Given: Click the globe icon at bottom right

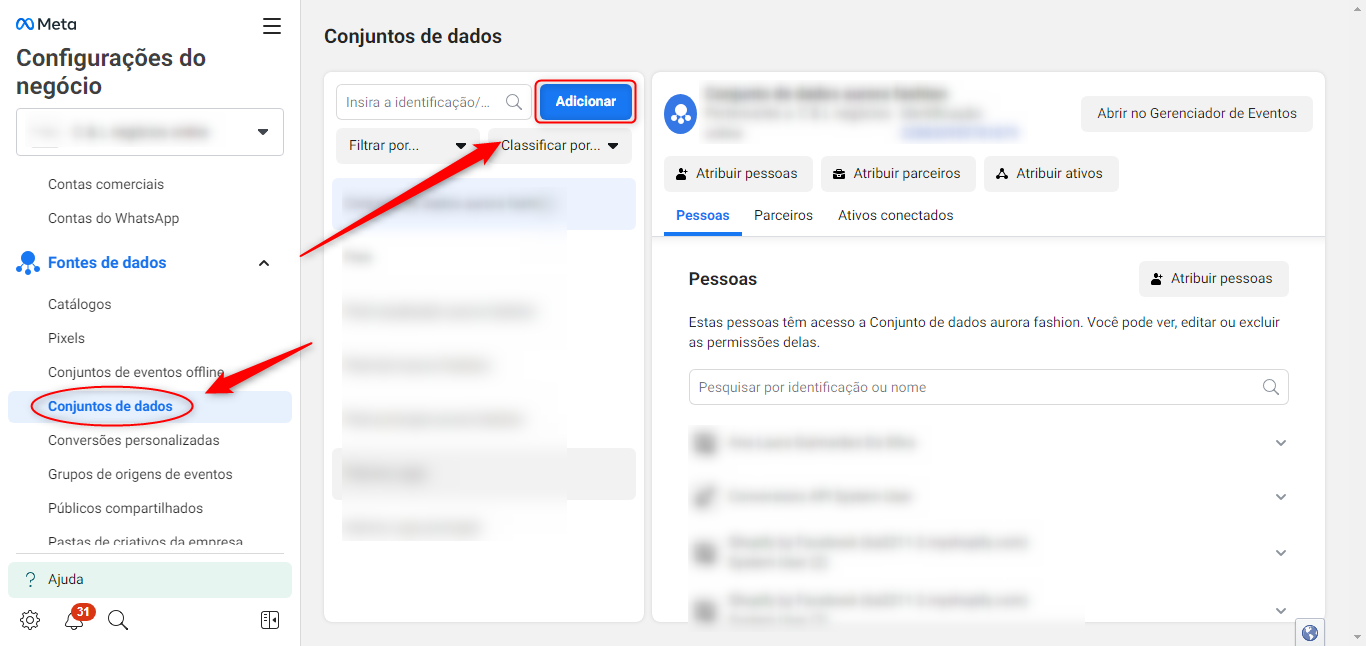Looking at the screenshot, I should click(1310, 632).
